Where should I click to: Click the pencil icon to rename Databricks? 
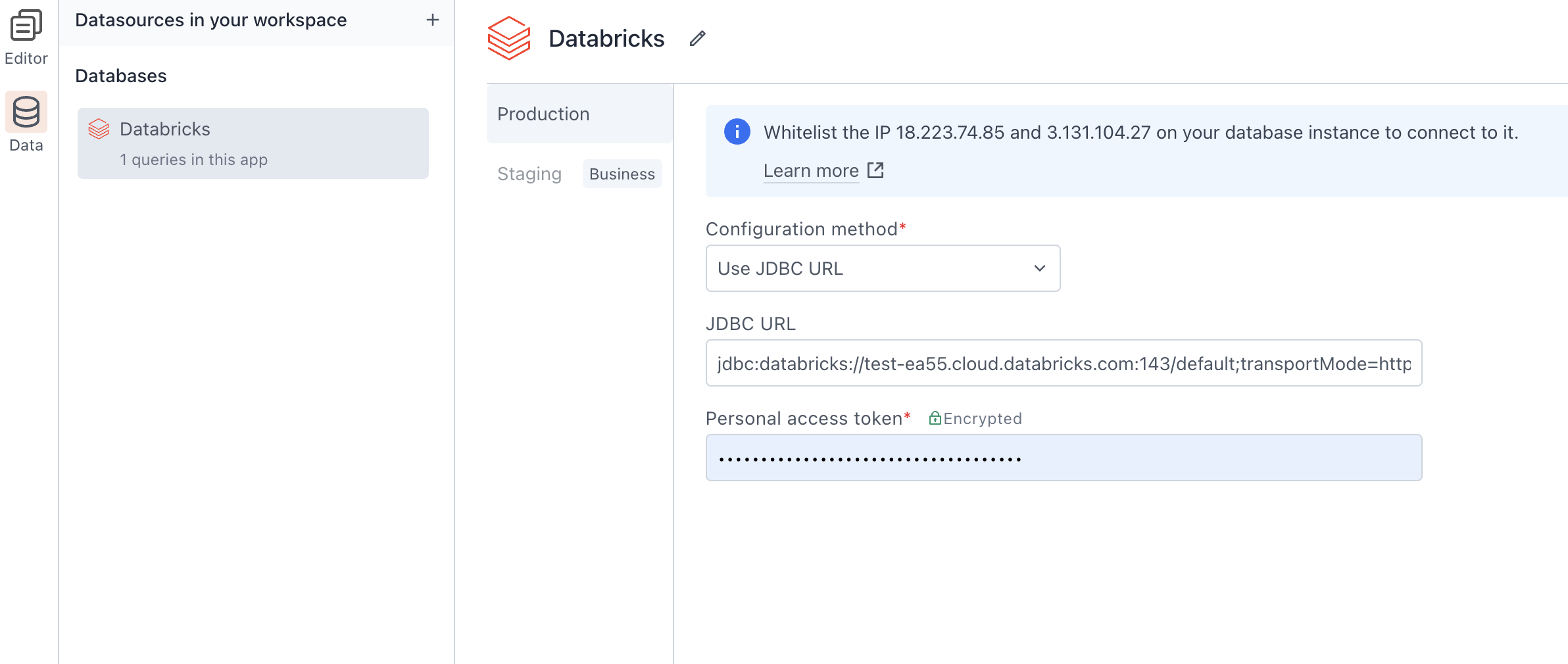(x=697, y=39)
